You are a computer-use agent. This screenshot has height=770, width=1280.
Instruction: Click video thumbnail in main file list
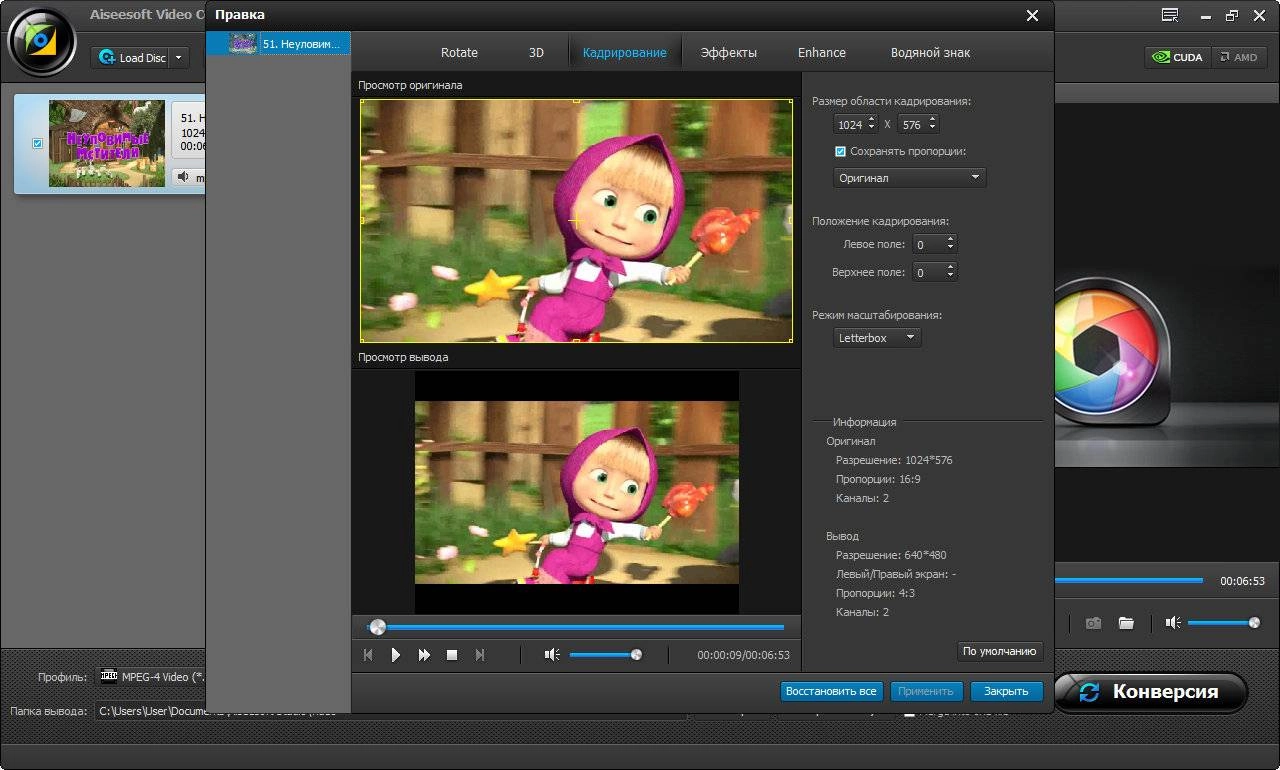tap(107, 143)
